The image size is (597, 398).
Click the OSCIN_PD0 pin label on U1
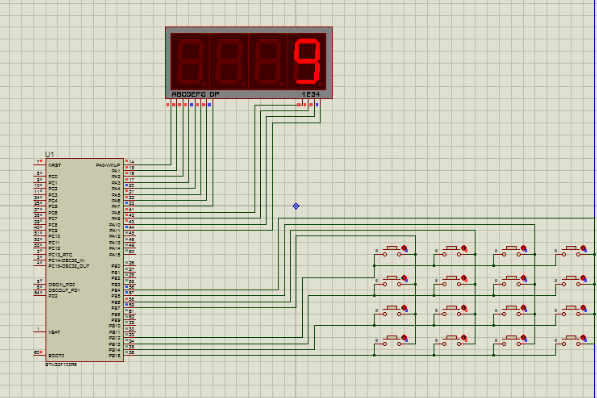pyautogui.click(x=62, y=285)
